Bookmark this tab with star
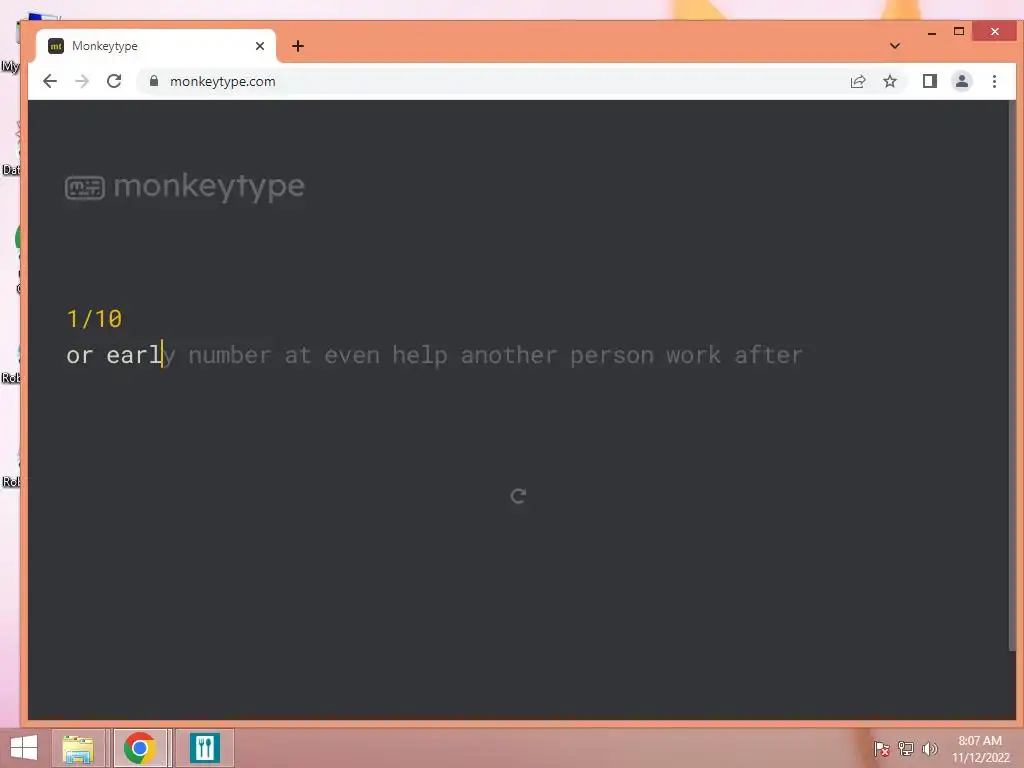 click(889, 81)
